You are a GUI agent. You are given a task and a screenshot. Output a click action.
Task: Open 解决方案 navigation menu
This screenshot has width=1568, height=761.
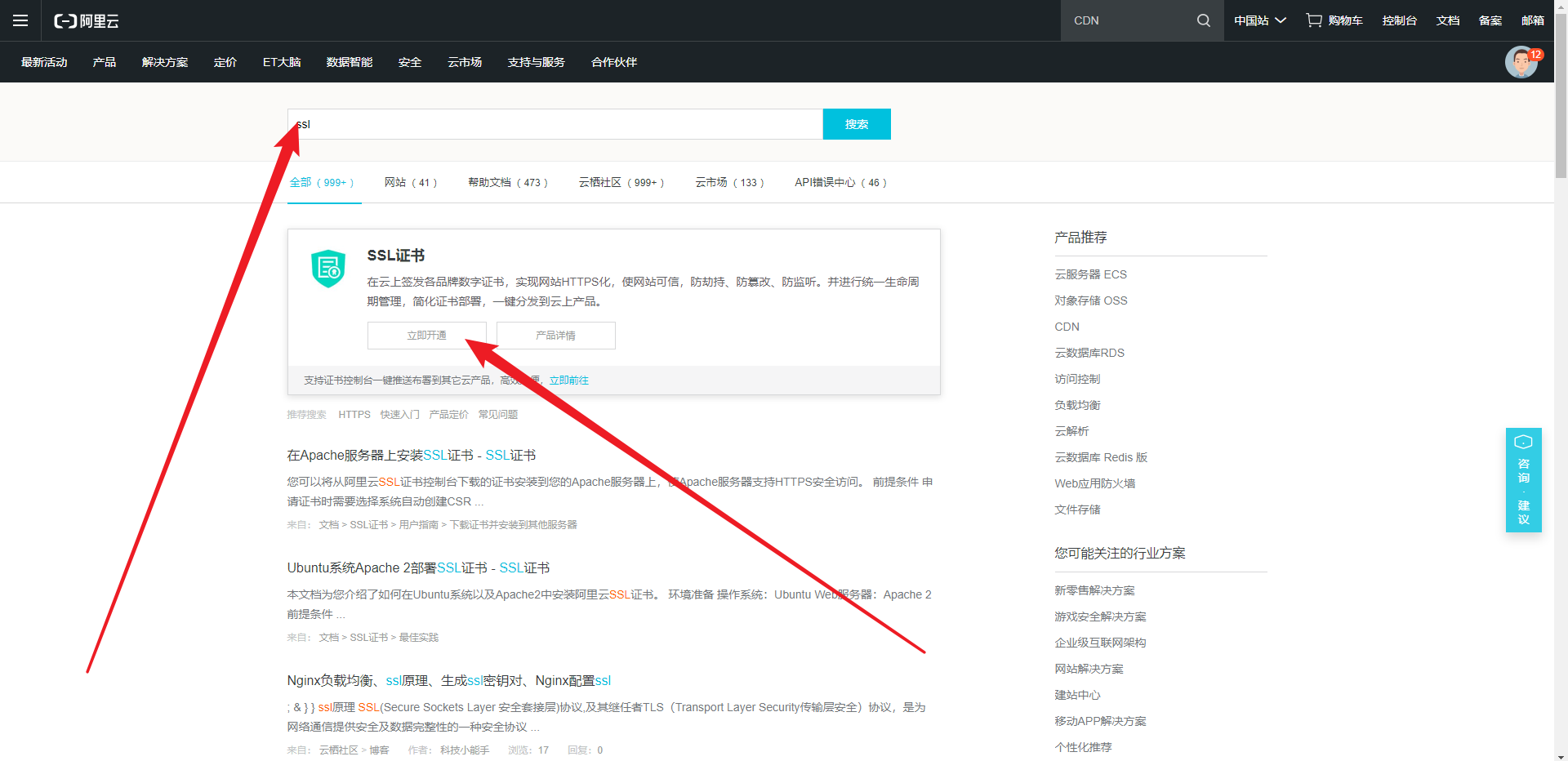point(165,62)
